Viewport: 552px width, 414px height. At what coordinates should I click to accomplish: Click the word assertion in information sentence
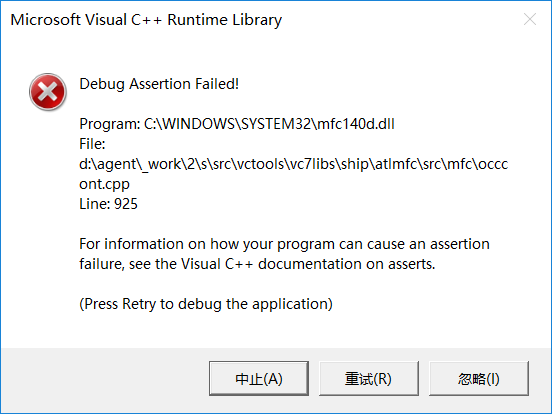(460, 244)
